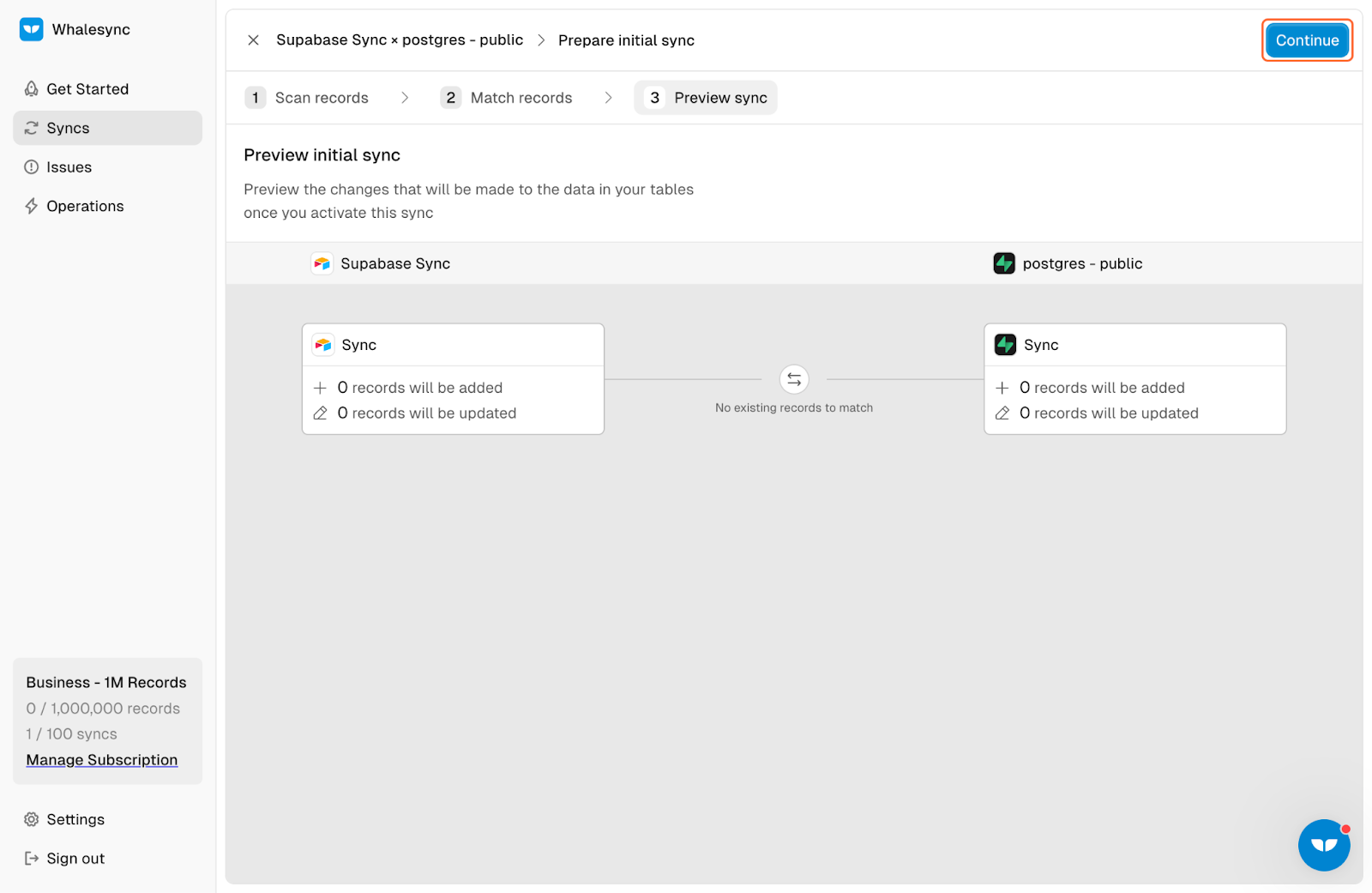1372x893 pixels.
Task: Click the Supabase Sync × postgres breadcrumb
Action: pos(400,40)
